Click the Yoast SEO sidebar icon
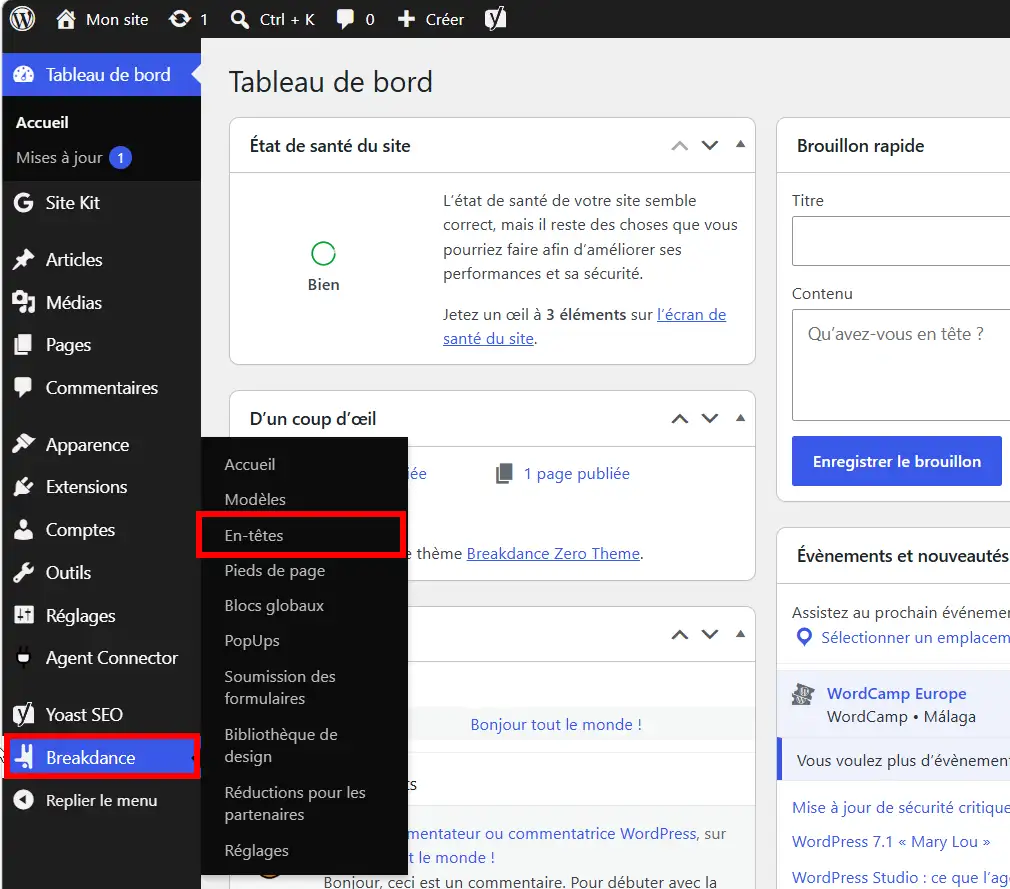1010x889 pixels. (24, 714)
